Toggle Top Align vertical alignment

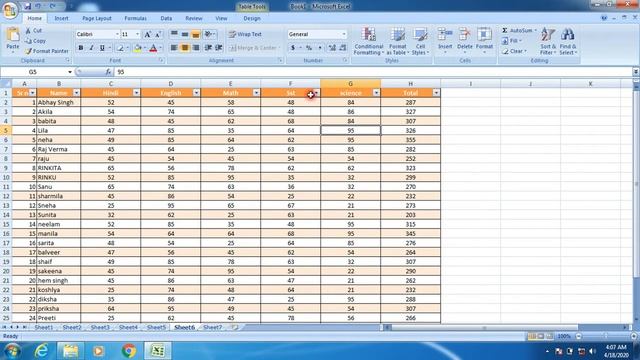[174, 34]
